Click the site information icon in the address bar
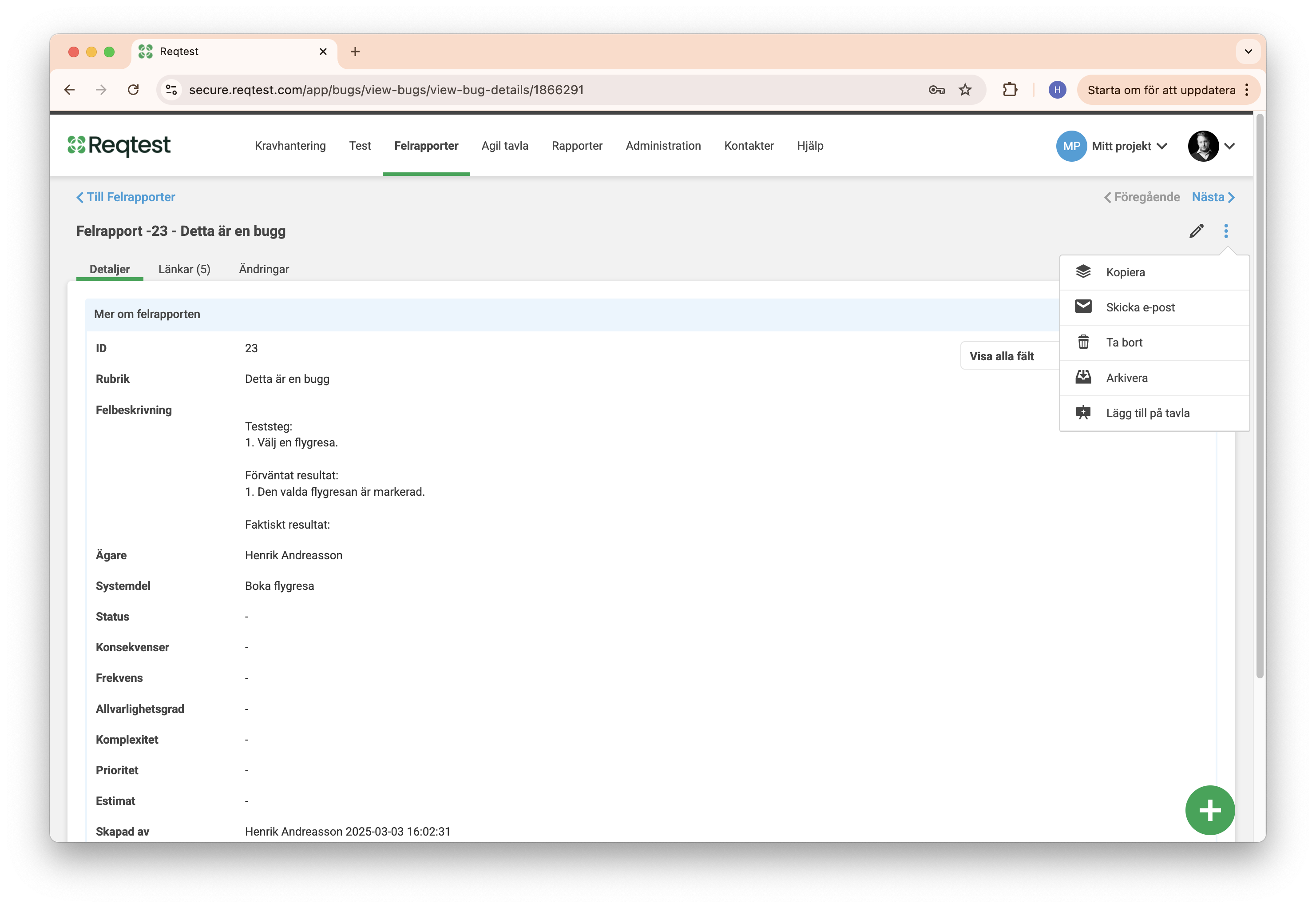 [171, 90]
